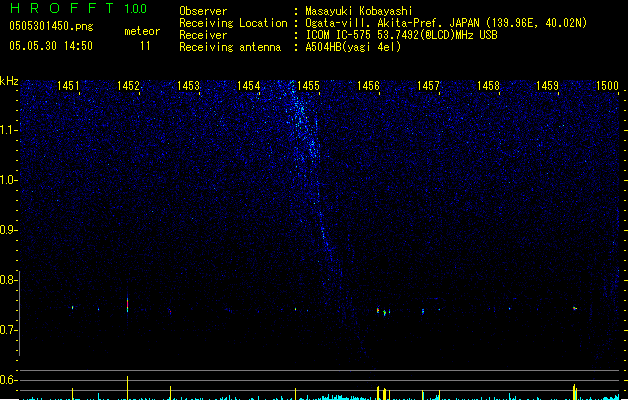The height and width of the screenshot is (400, 629).
Task: Click the red meteor echo near 1452
Action: 128,305
